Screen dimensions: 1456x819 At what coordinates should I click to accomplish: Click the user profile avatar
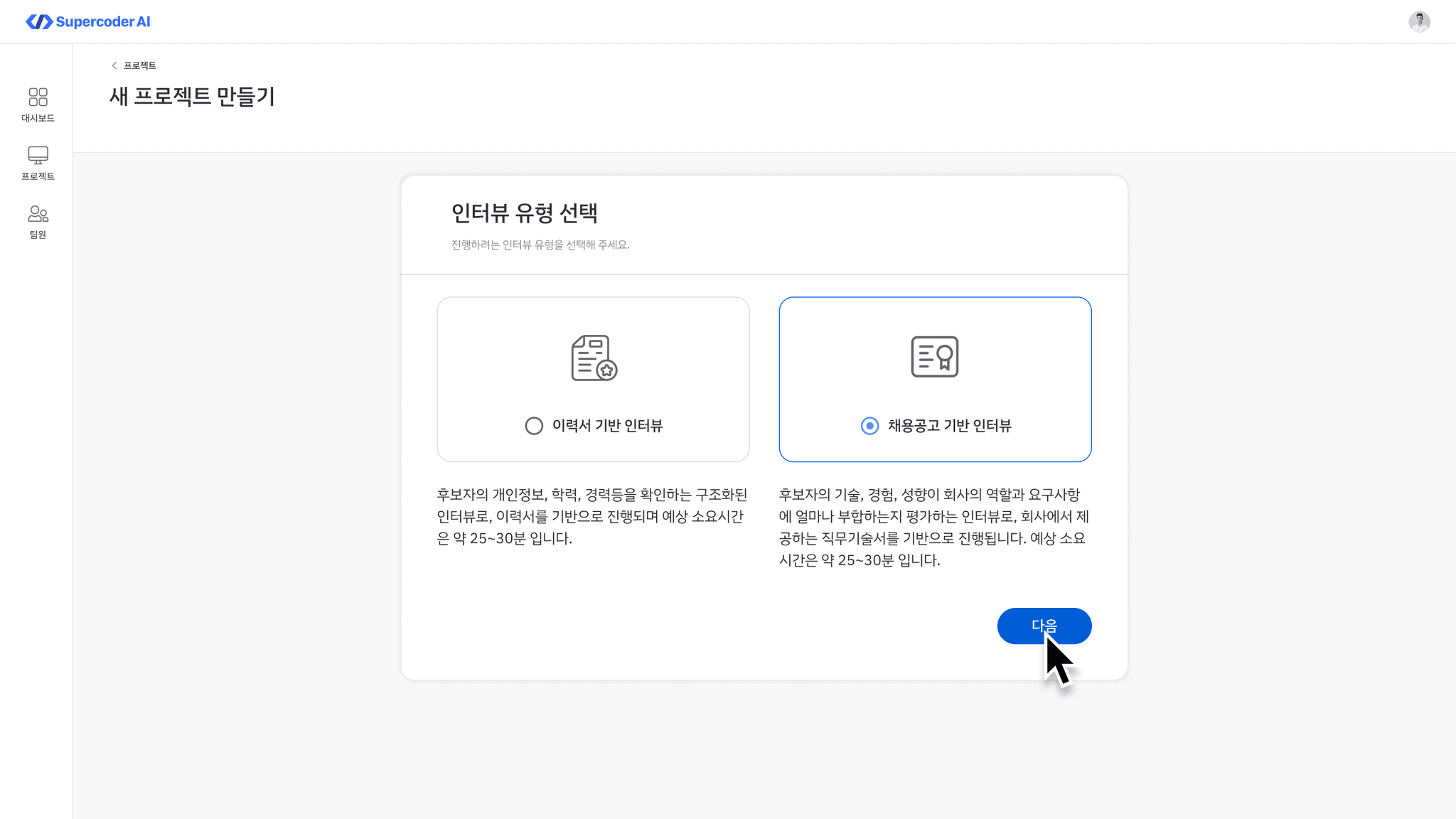(1419, 22)
